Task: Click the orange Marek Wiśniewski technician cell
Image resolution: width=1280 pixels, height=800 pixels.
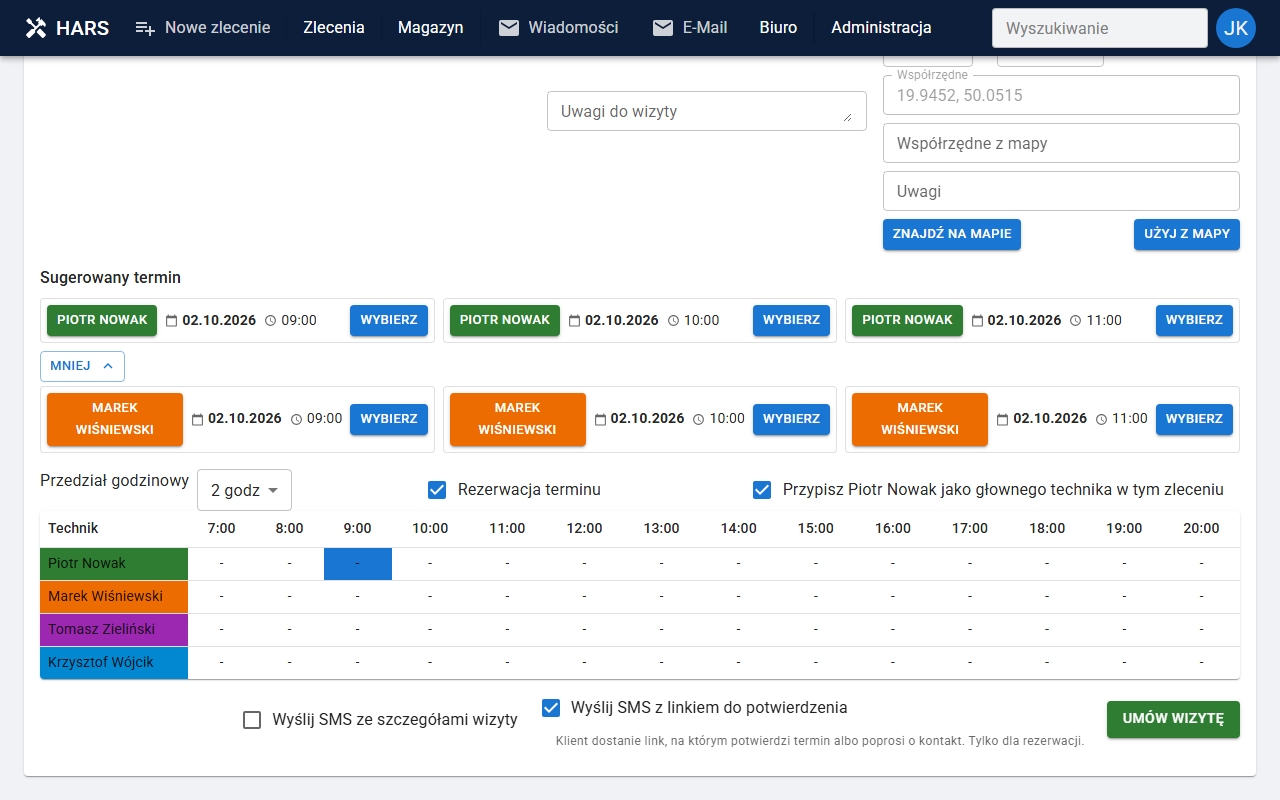Action: tap(114, 597)
